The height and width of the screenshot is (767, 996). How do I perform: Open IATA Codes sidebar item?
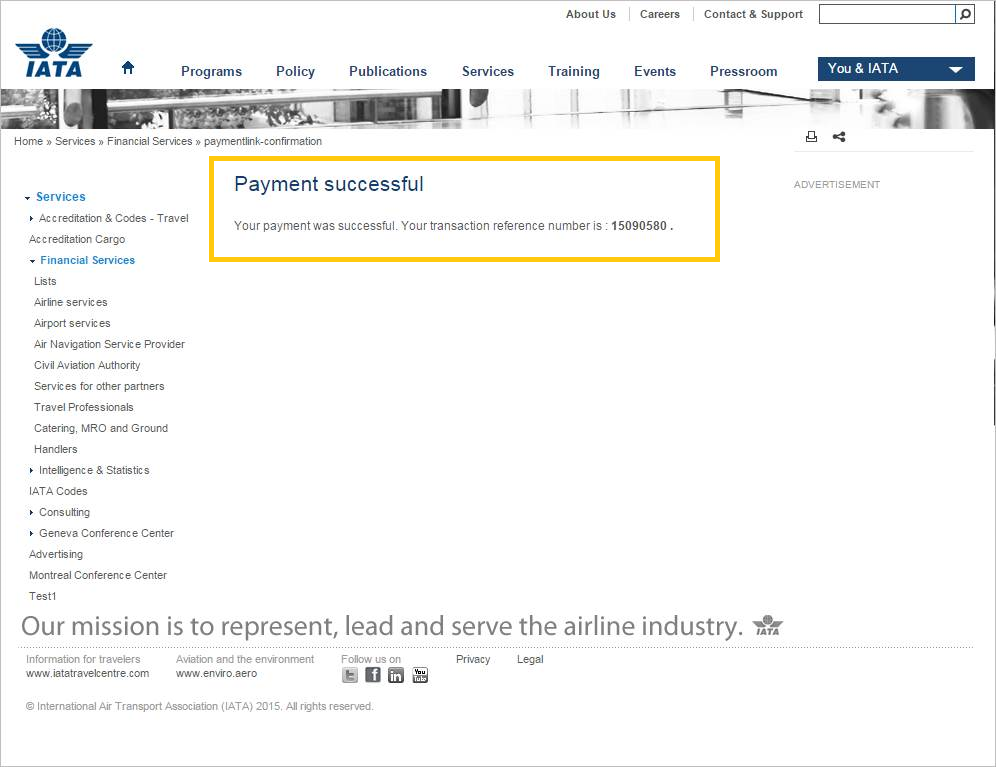[58, 491]
